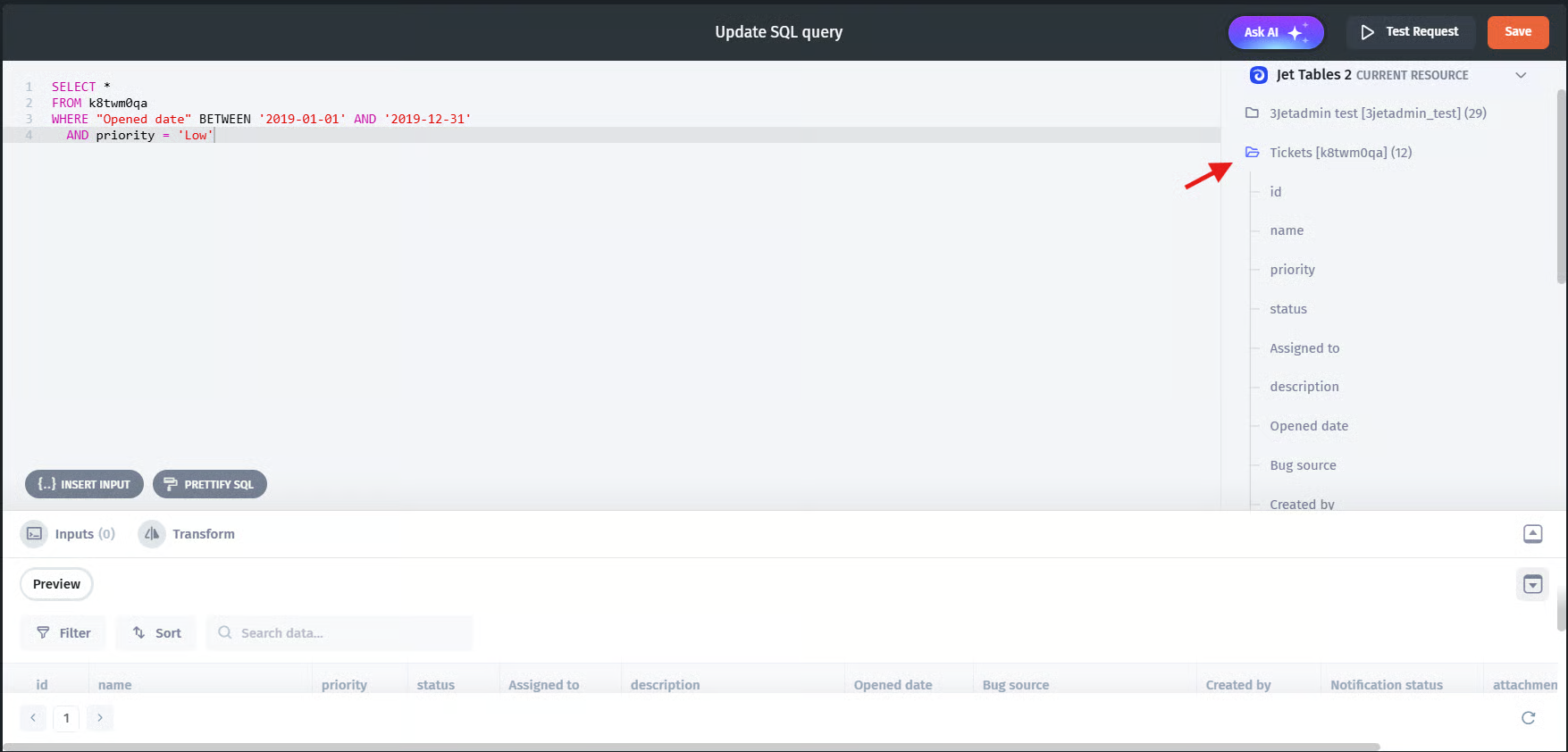Viewport: 1568px width, 752px height.
Task: Open the Sort arrows option
Action: pyautogui.click(x=156, y=633)
